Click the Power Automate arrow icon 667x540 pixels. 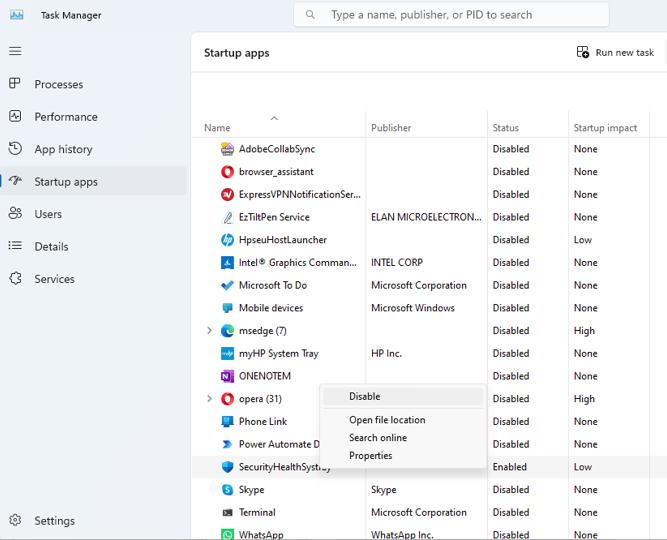[227, 444]
